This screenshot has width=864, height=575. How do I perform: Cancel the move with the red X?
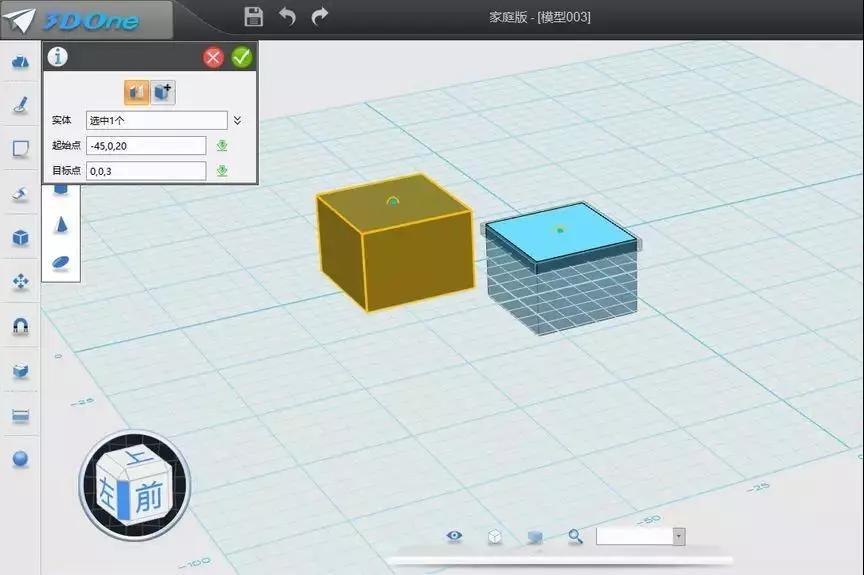point(213,57)
